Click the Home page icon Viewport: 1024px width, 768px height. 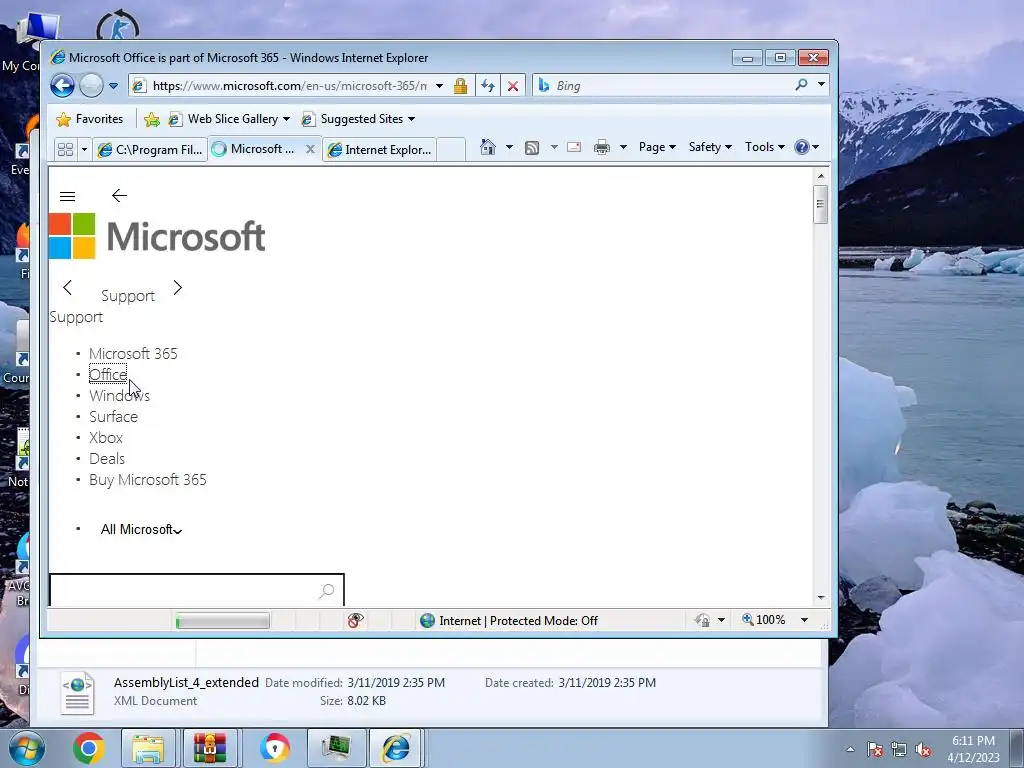[488, 147]
